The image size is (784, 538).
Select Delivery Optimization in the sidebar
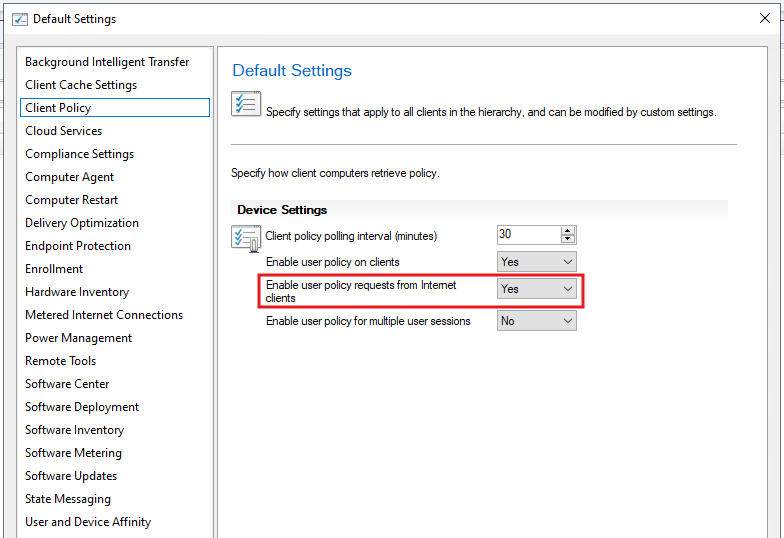82,223
